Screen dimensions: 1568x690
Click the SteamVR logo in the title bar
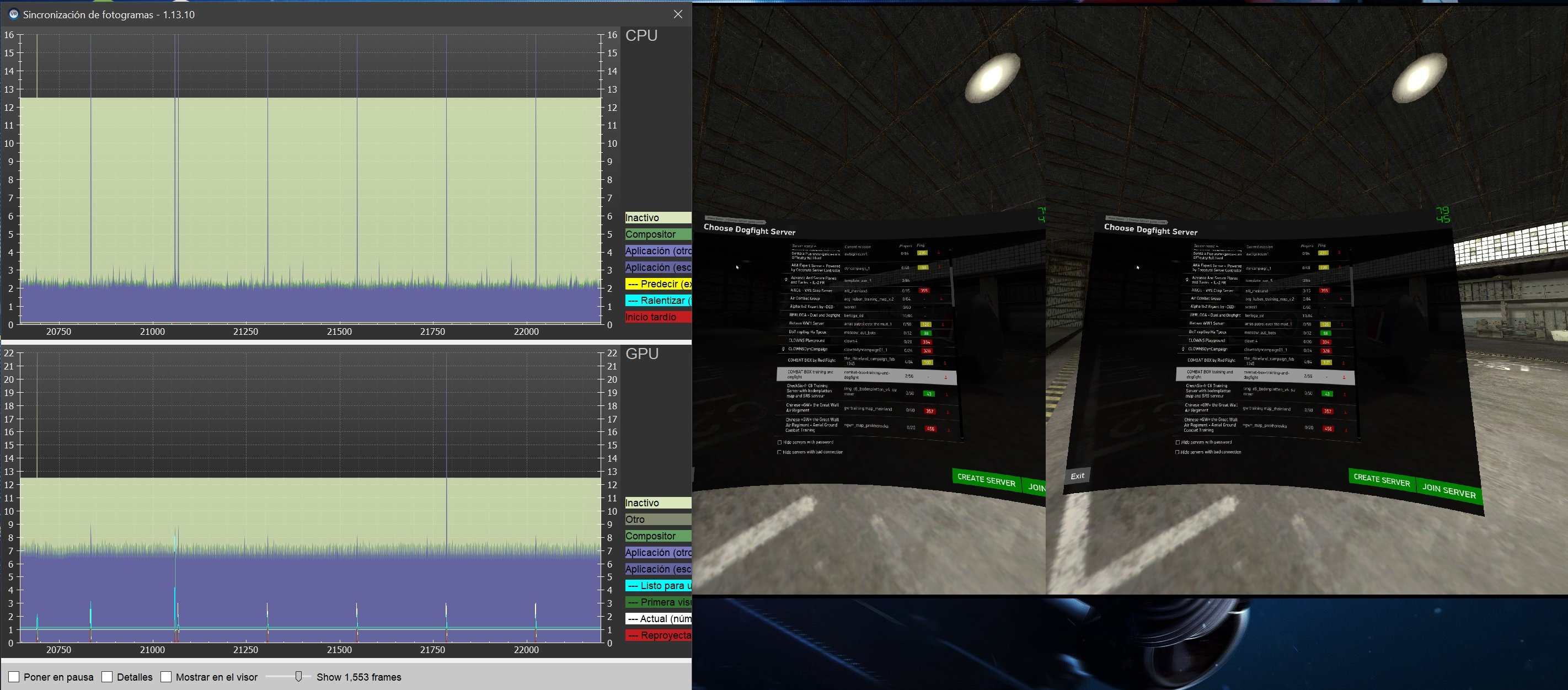coord(13,14)
